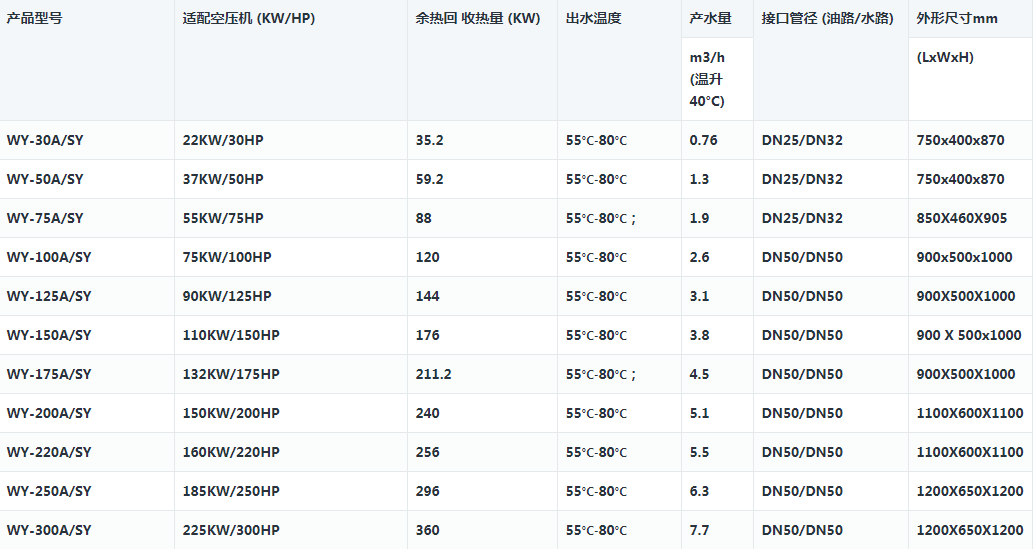
Task: Click water output value 3.1
Action: pyautogui.click(x=699, y=296)
